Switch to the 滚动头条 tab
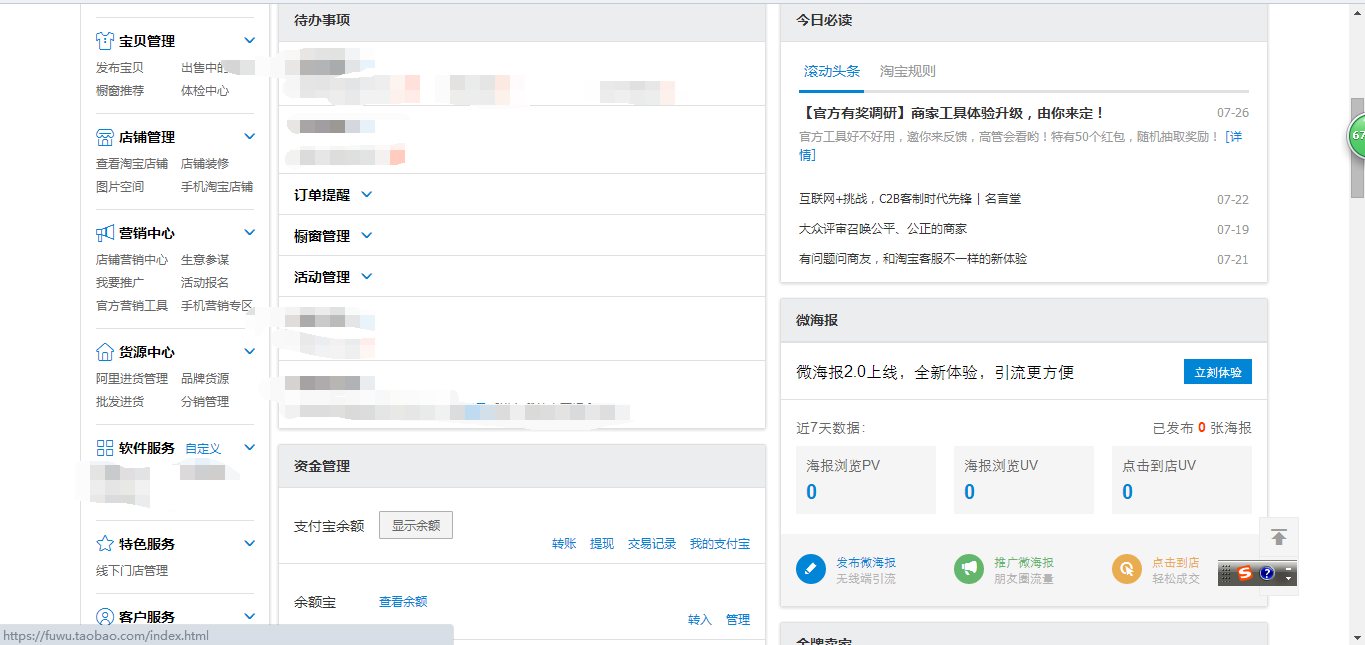This screenshot has height=645, width=1365. [832, 71]
